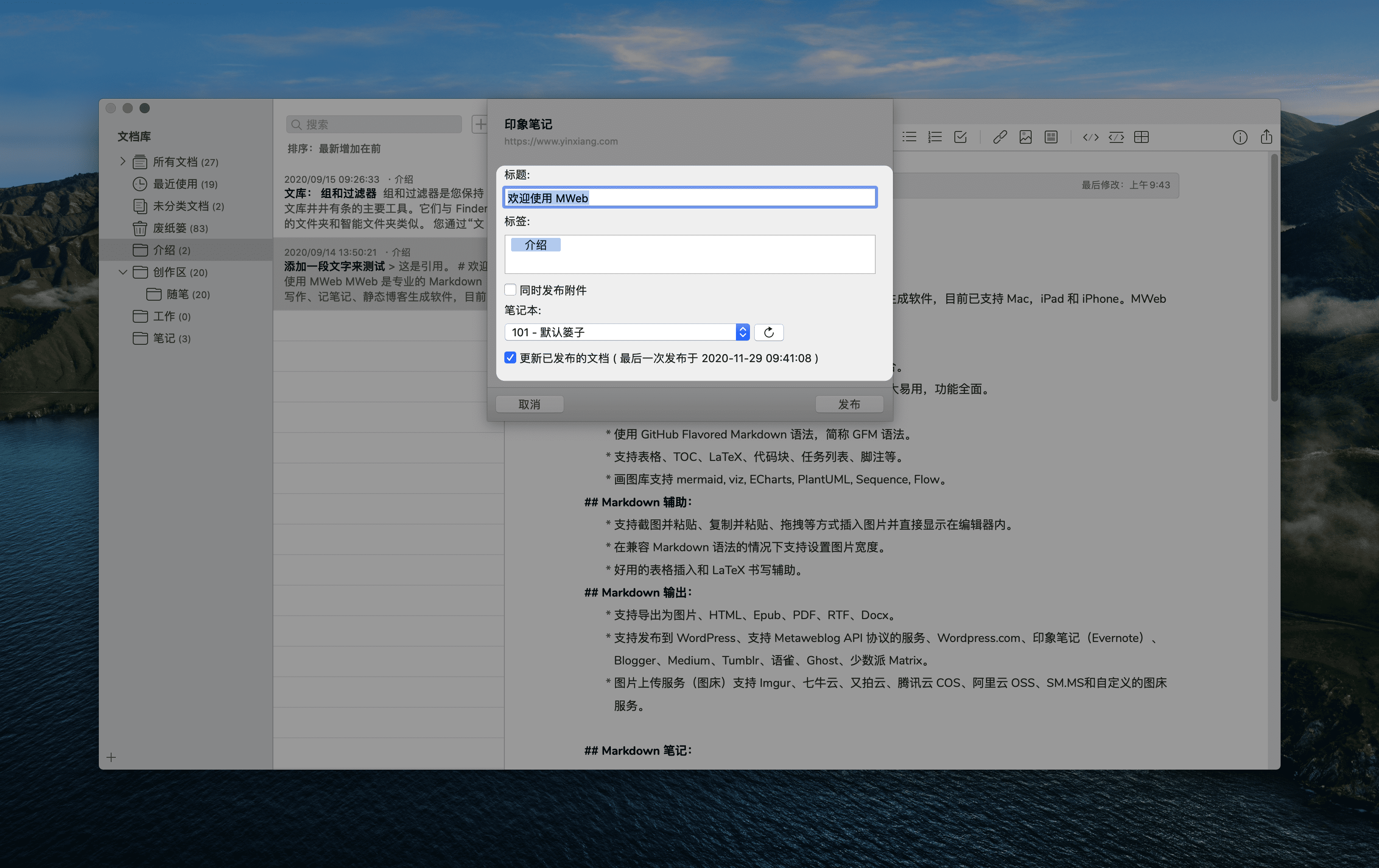Viewport: 1379px width, 868px height.
Task: Click the image gallery toolbar icon
Action: [x=1051, y=137]
